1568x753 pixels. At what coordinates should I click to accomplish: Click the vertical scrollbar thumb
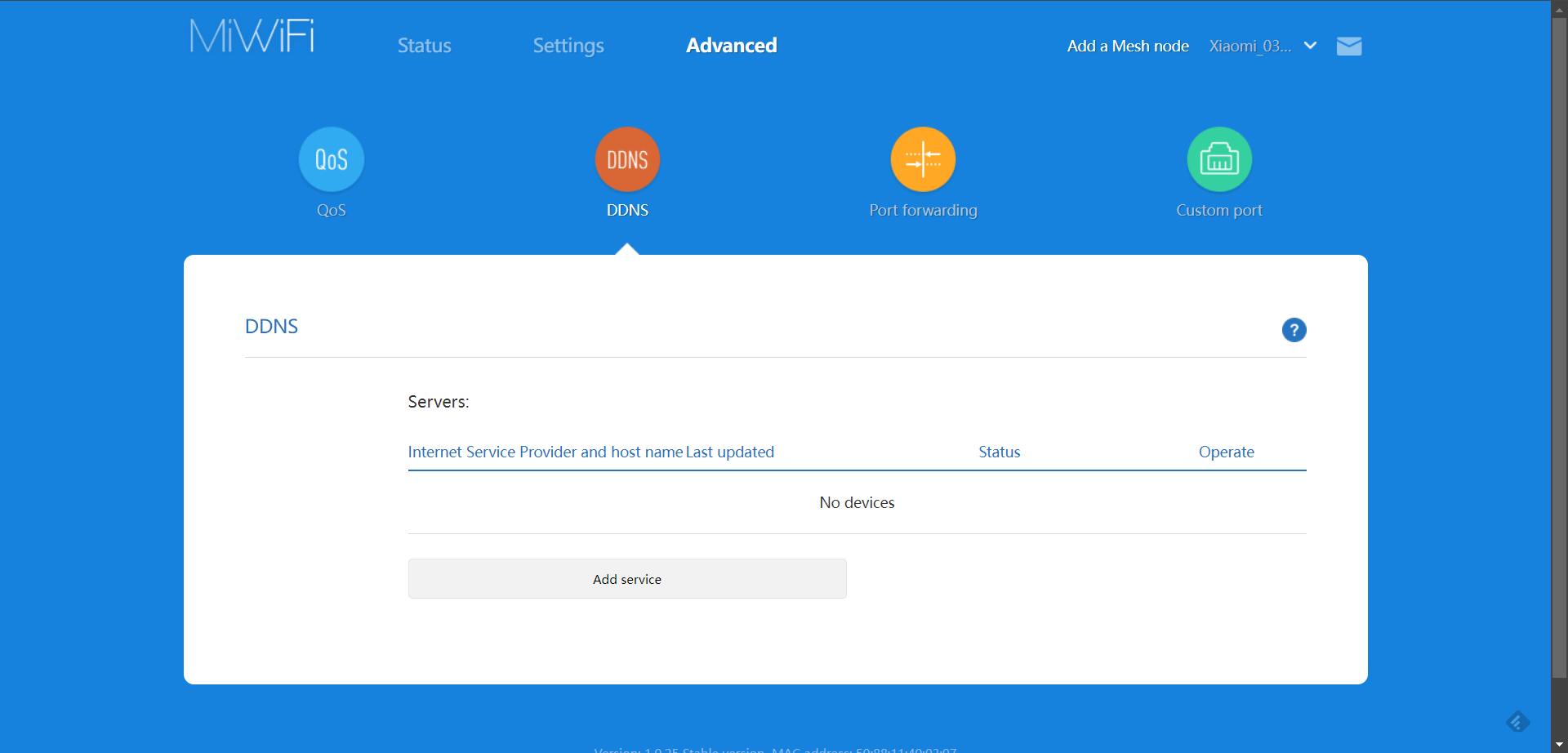coord(1559,343)
